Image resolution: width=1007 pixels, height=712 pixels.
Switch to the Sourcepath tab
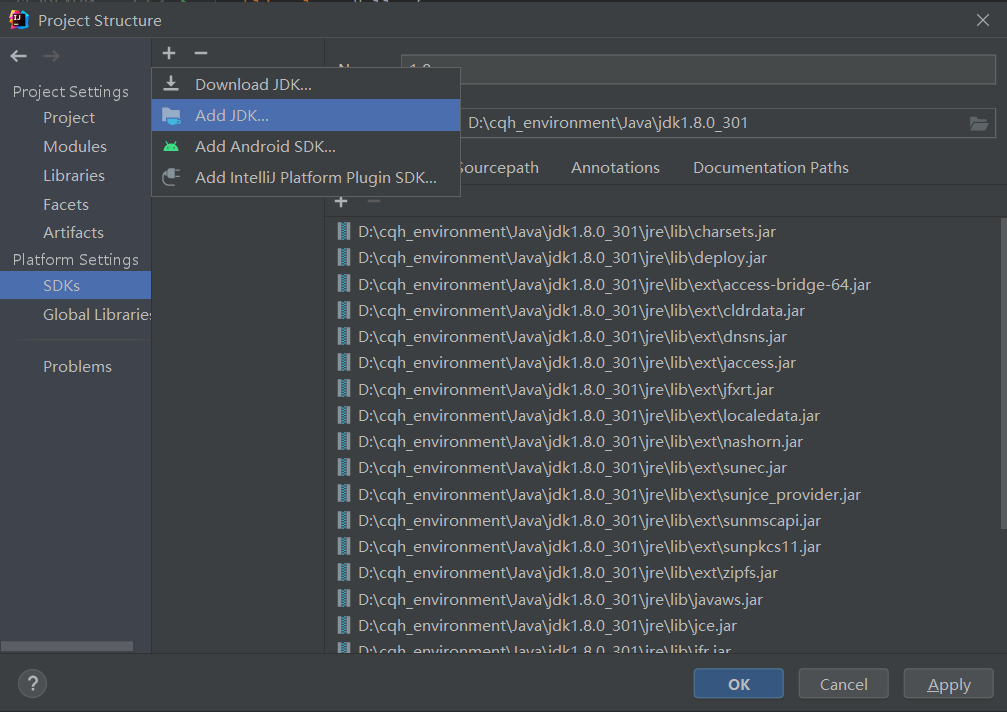[499, 168]
